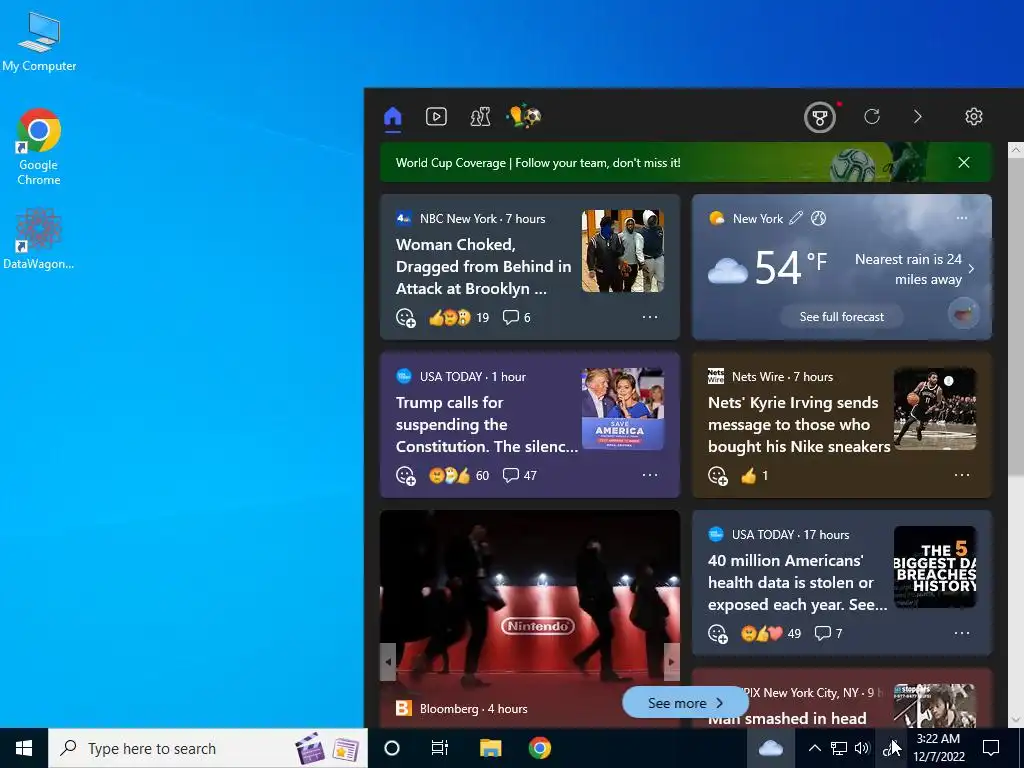The width and height of the screenshot is (1024, 768).
Task: React to the health data breach story
Action: pyautogui.click(x=718, y=633)
